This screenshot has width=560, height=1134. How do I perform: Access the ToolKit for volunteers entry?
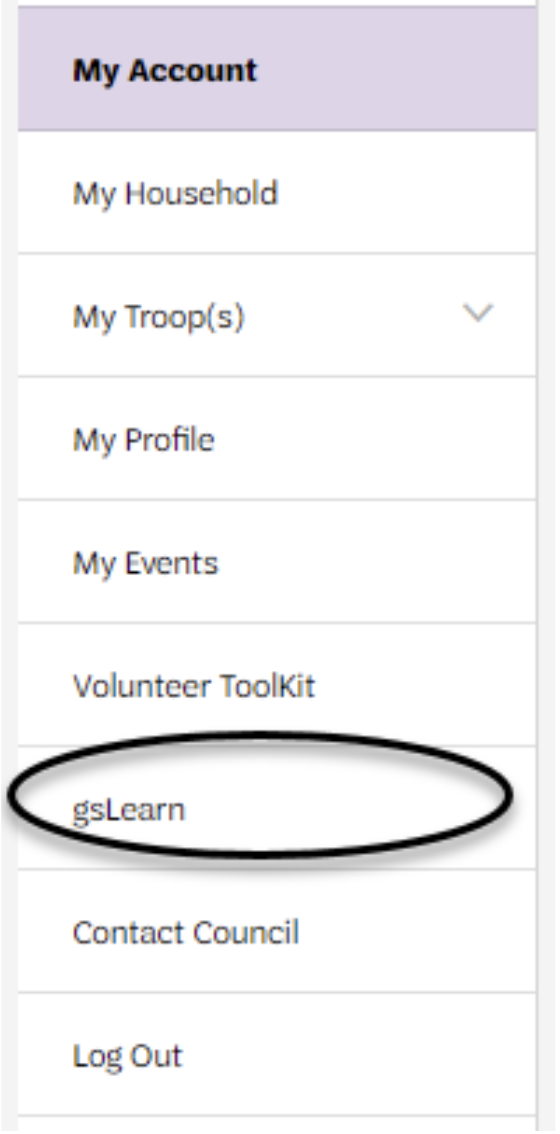[277, 685]
